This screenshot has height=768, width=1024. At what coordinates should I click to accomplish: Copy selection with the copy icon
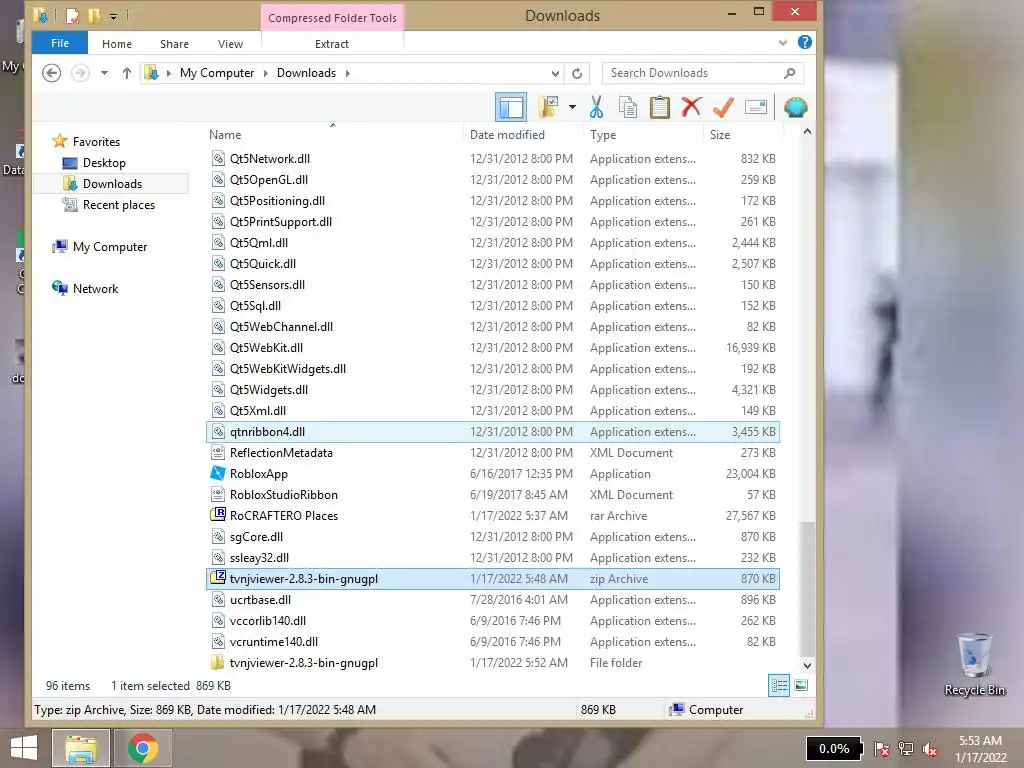click(x=628, y=107)
